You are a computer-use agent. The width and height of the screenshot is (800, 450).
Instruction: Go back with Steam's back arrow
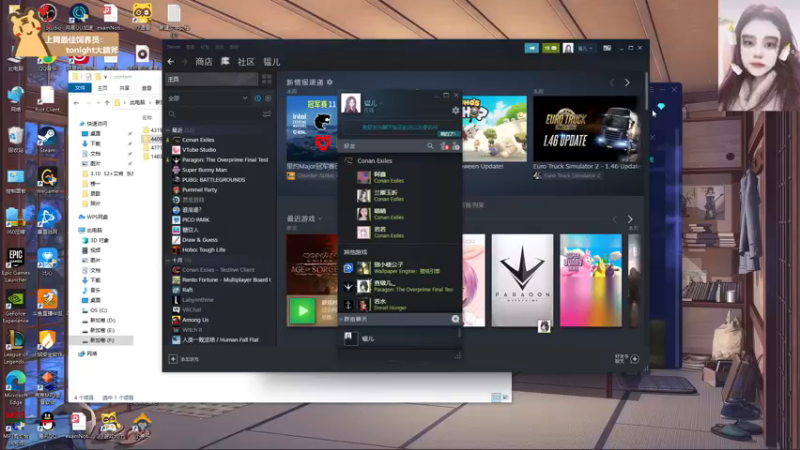[x=170, y=62]
